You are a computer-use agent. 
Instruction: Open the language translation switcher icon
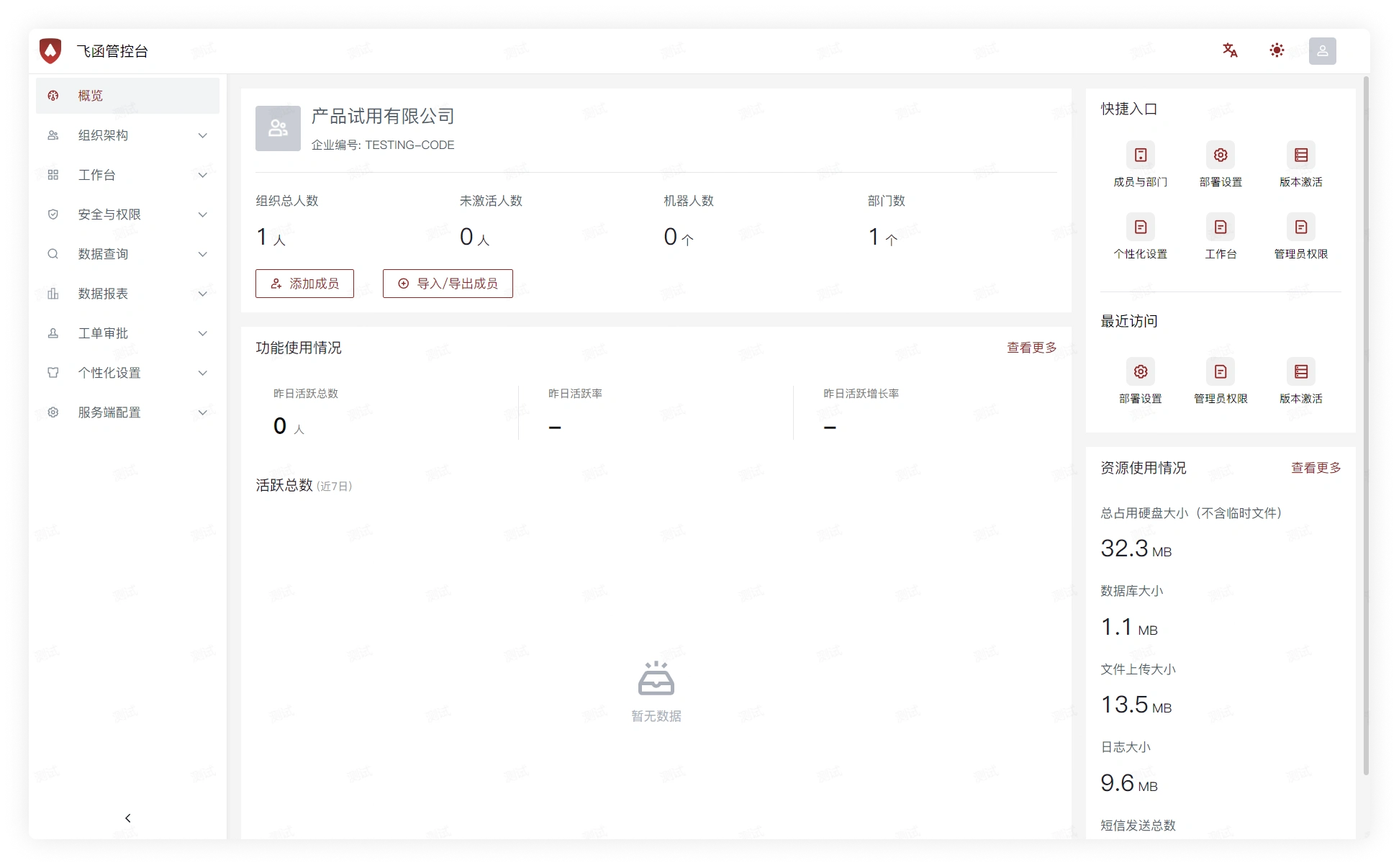(1230, 50)
